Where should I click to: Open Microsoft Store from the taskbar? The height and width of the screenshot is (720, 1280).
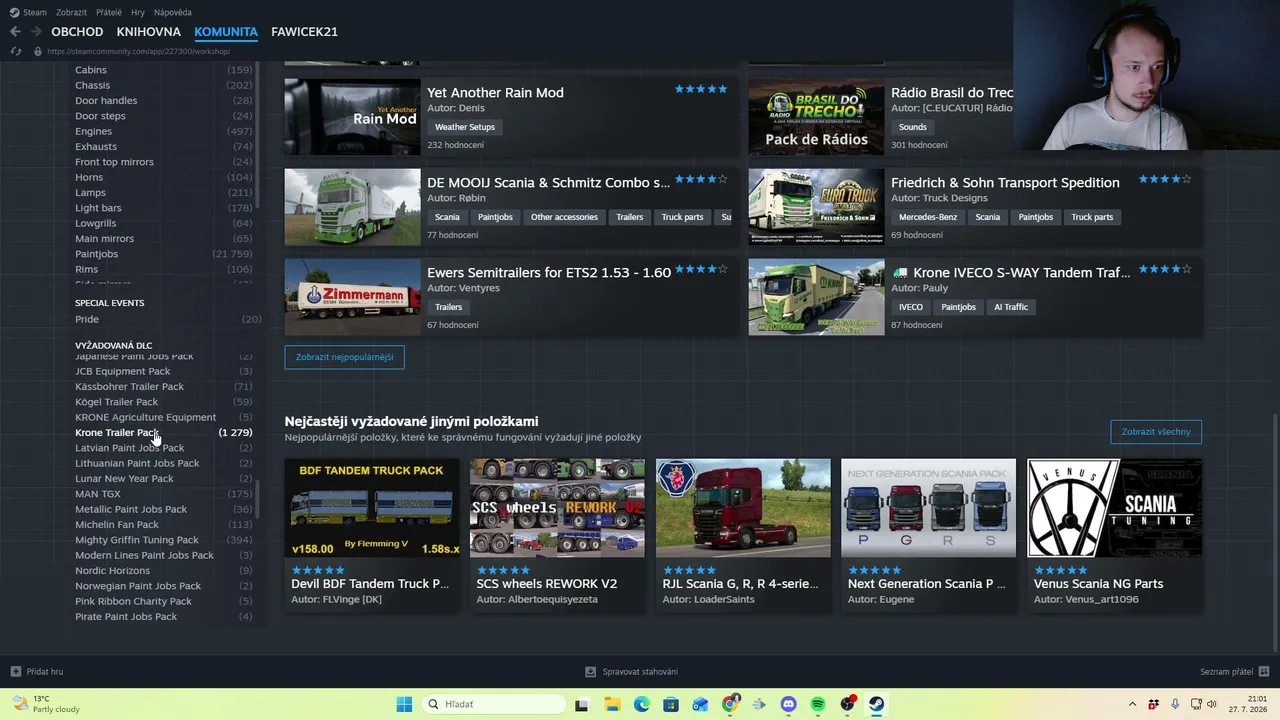(671, 704)
